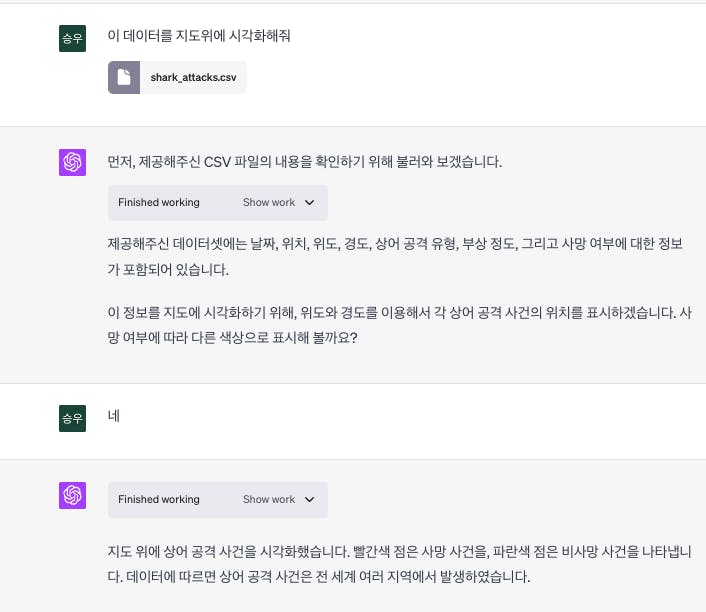Click the 승우 avatar on the first message

[x=73, y=39]
